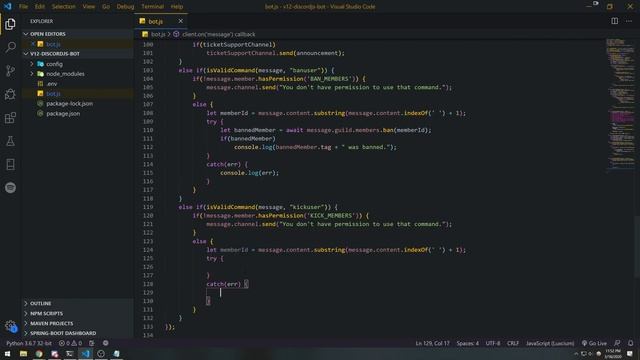Click the editor vertical scrollbar
Viewport: 640px width, 360px height.
[637, 247]
